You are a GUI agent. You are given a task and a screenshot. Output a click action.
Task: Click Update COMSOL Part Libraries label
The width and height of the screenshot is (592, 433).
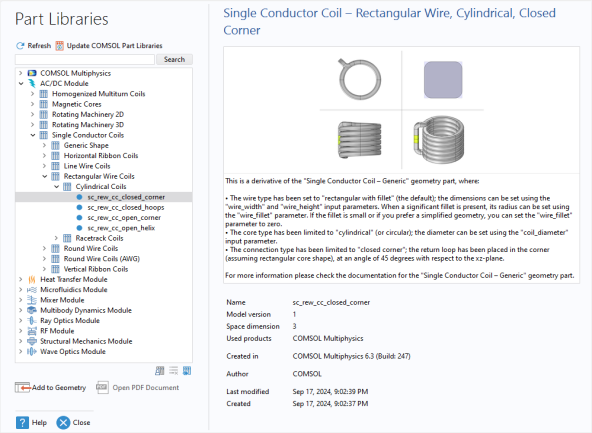(114, 46)
